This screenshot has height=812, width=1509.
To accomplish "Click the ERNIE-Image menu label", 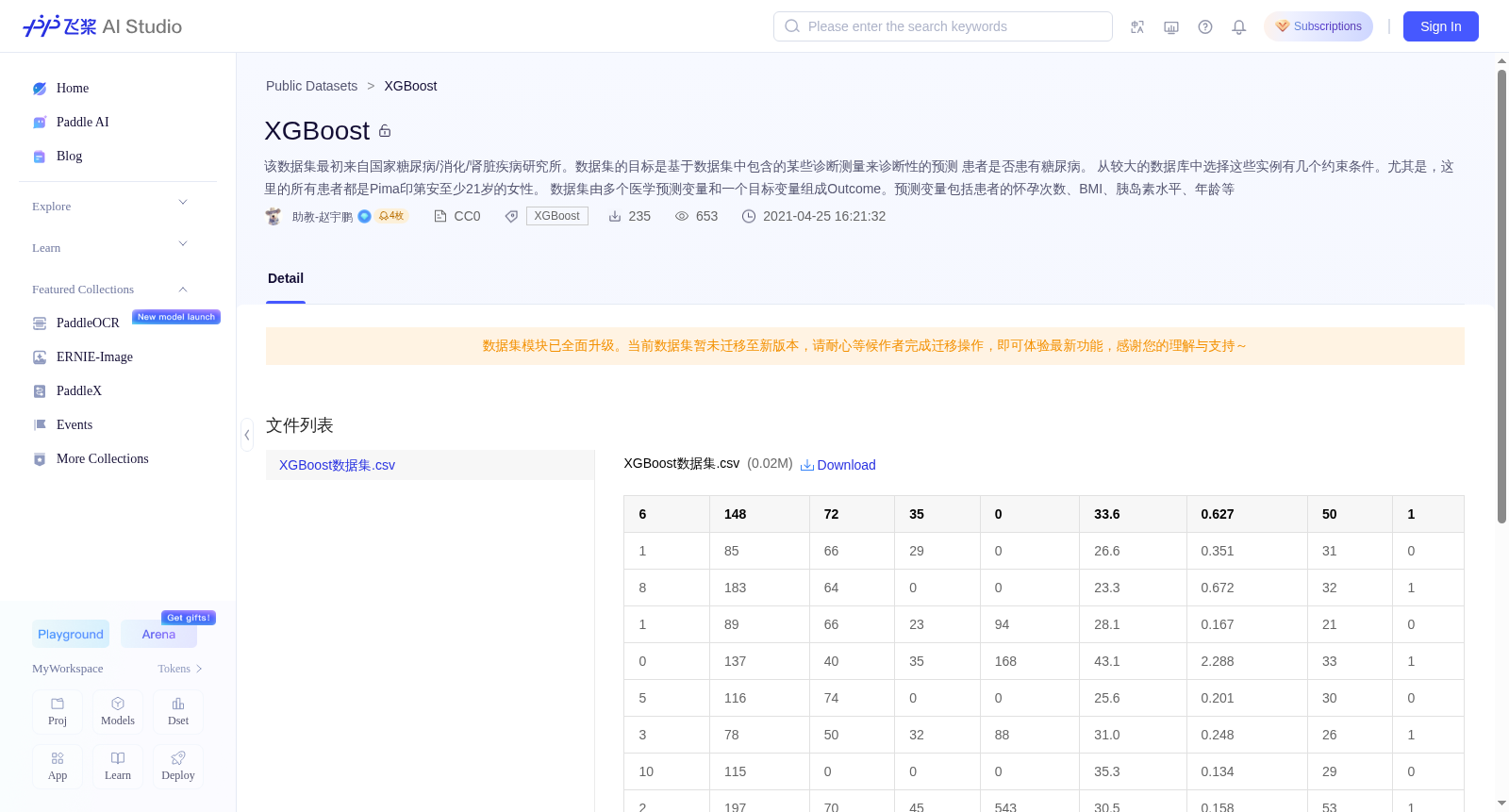I will (94, 357).
